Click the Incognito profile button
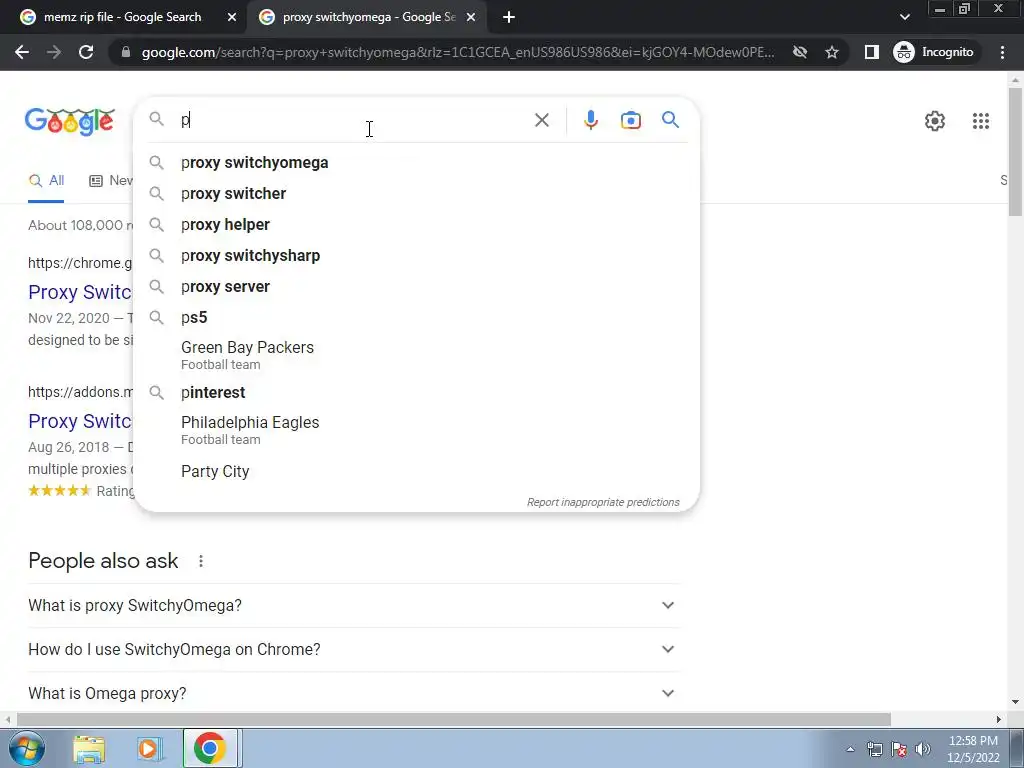The width and height of the screenshot is (1024, 768). tap(933, 52)
